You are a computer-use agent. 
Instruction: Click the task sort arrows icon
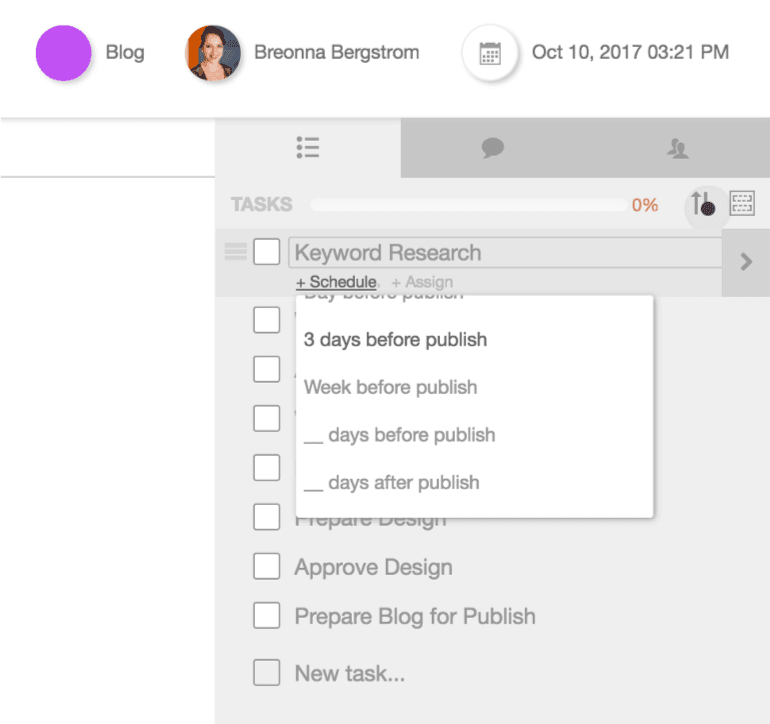(702, 204)
